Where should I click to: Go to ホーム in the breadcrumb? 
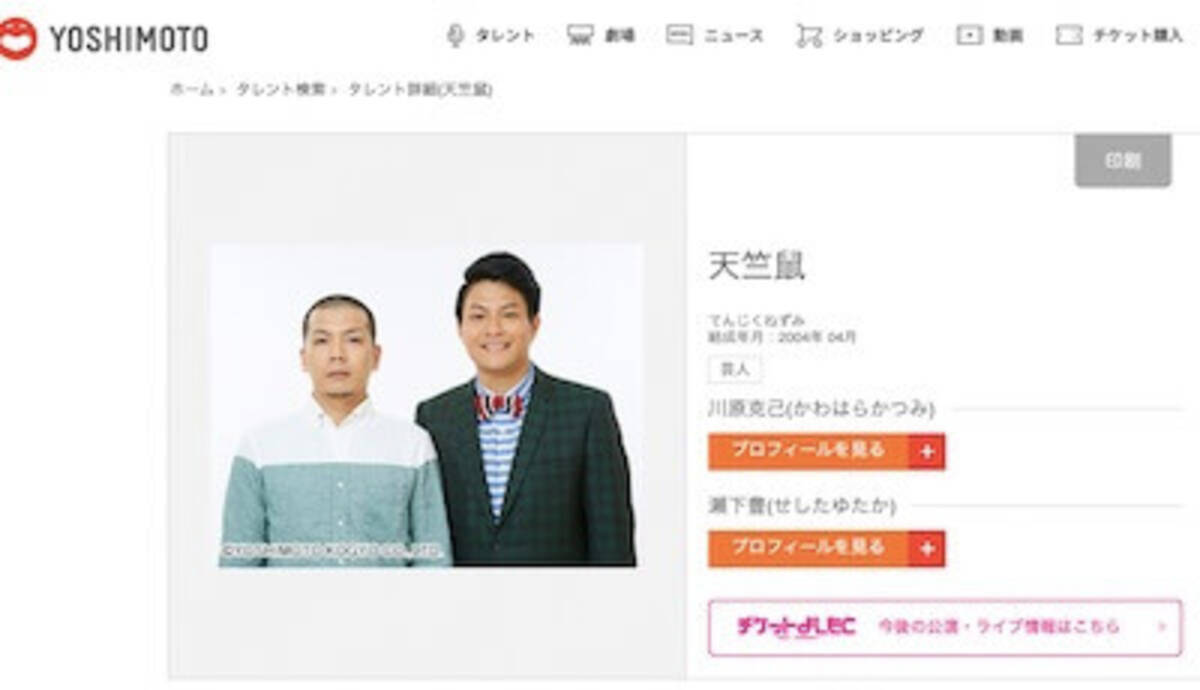(x=191, y=89)
